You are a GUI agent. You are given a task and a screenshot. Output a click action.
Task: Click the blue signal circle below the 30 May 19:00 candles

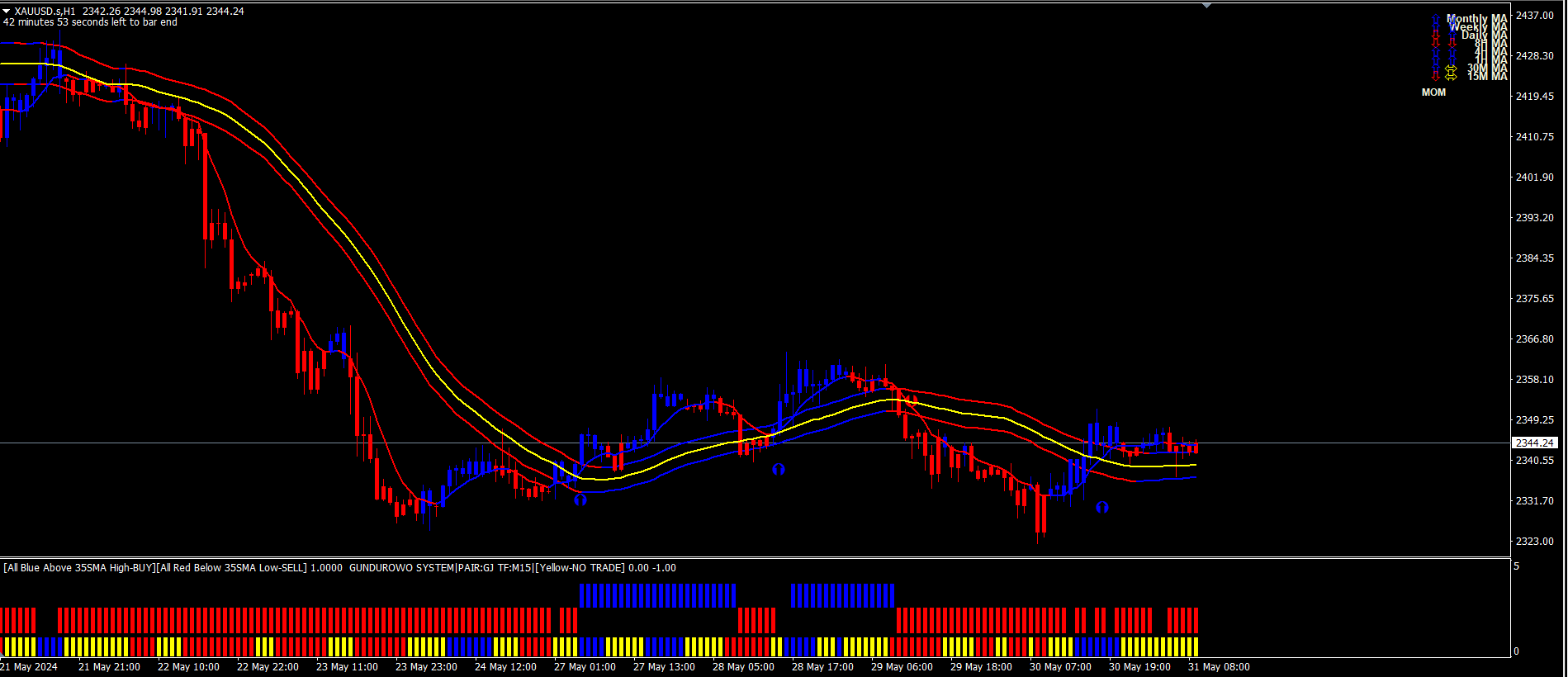coord(1101,507)
